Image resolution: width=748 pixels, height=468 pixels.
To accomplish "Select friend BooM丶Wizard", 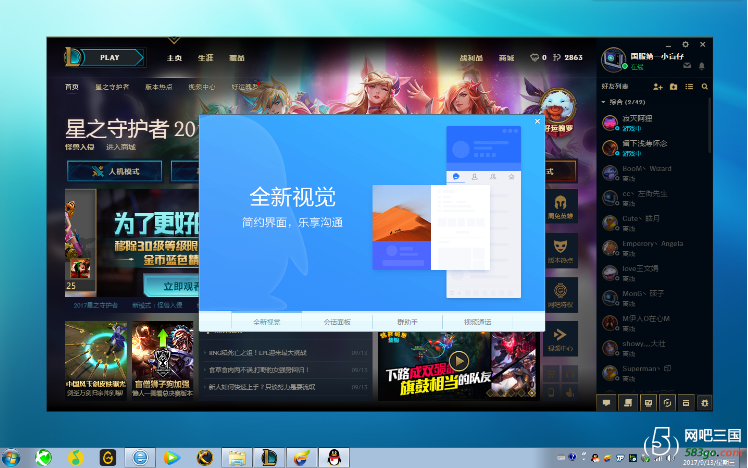I will coord(653,173).
